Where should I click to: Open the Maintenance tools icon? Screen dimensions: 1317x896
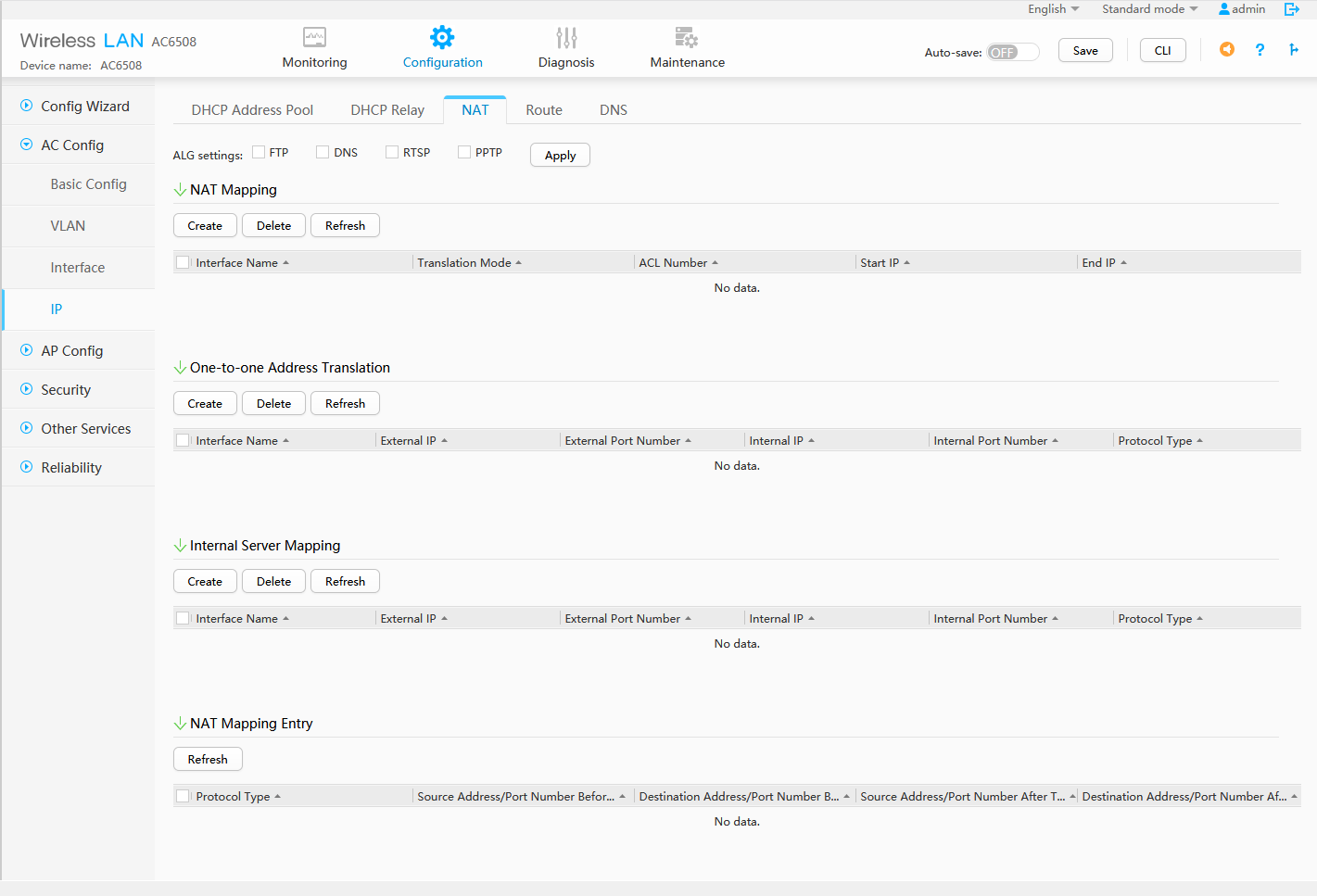687,38
